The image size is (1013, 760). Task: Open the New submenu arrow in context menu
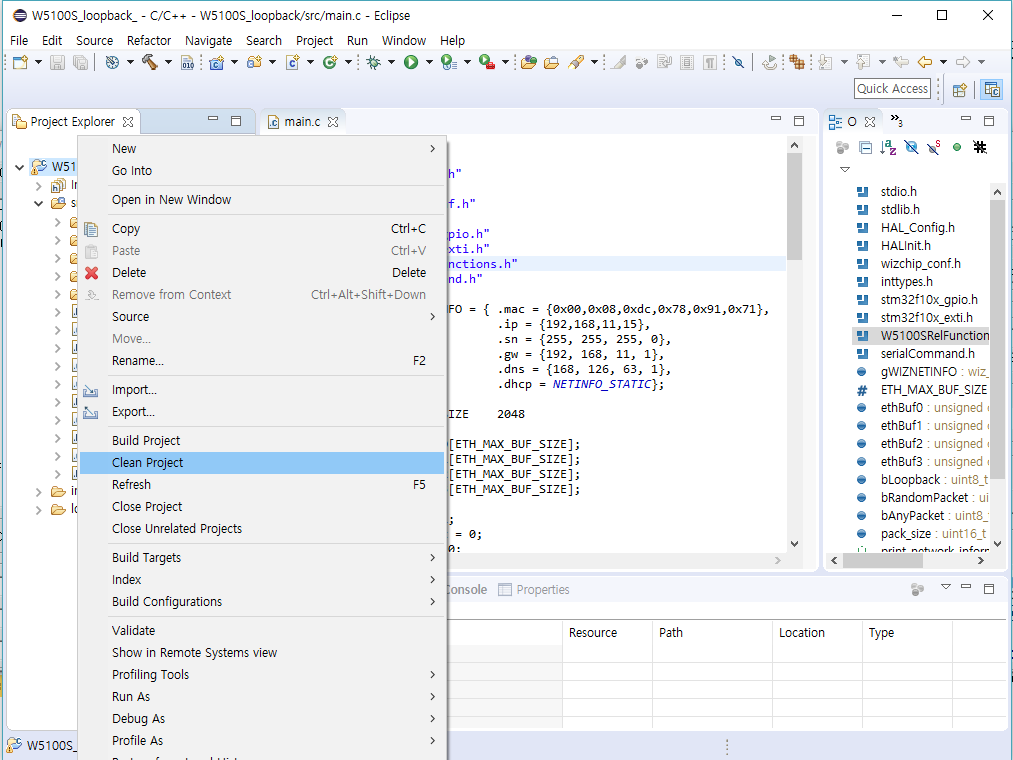point(433,149)
